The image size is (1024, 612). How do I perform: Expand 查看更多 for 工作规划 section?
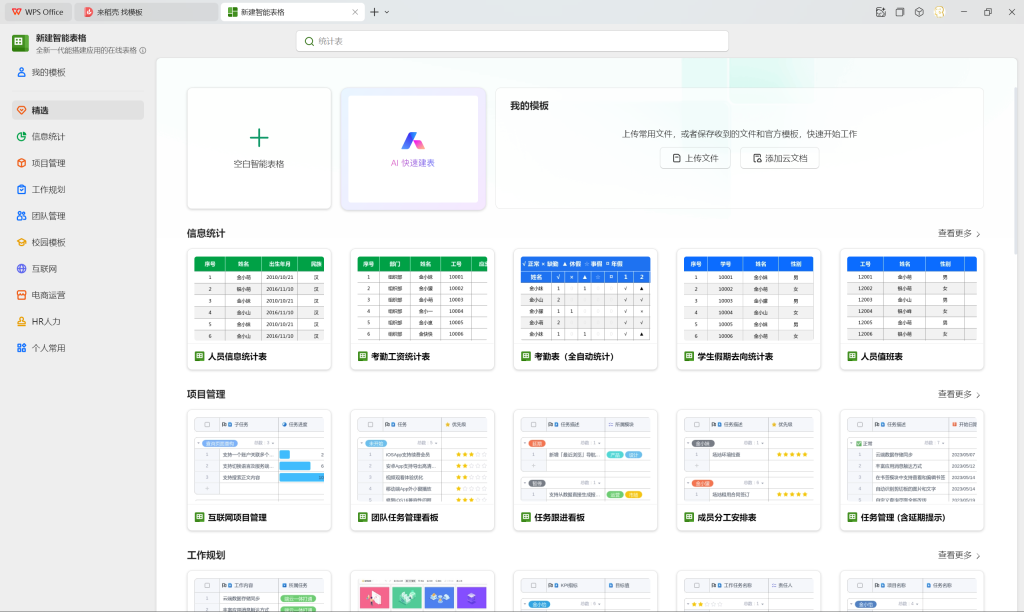point(959,555)
